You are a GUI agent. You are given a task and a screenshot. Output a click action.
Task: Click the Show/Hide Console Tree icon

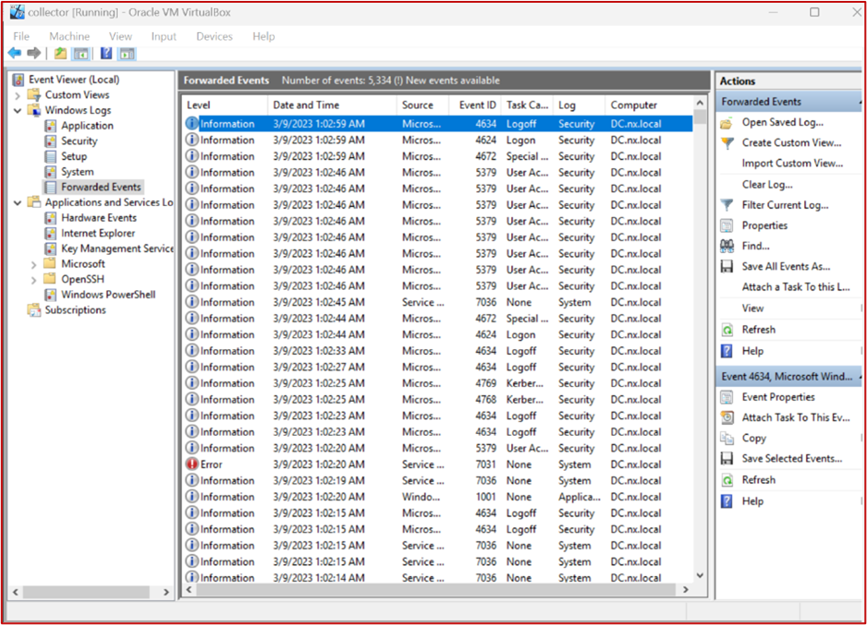coord(81,53)
